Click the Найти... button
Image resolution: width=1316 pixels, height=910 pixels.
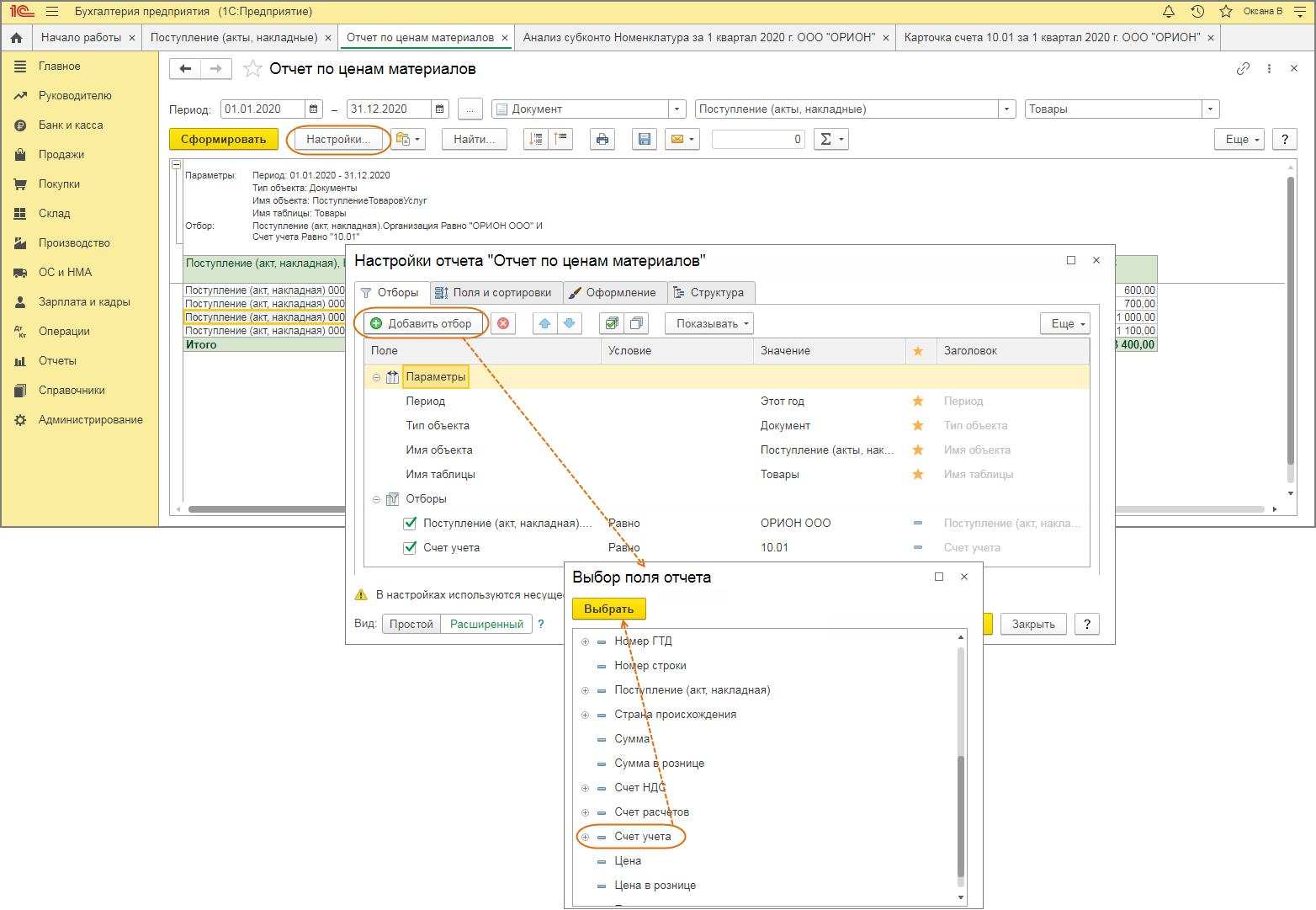(475, 140)
